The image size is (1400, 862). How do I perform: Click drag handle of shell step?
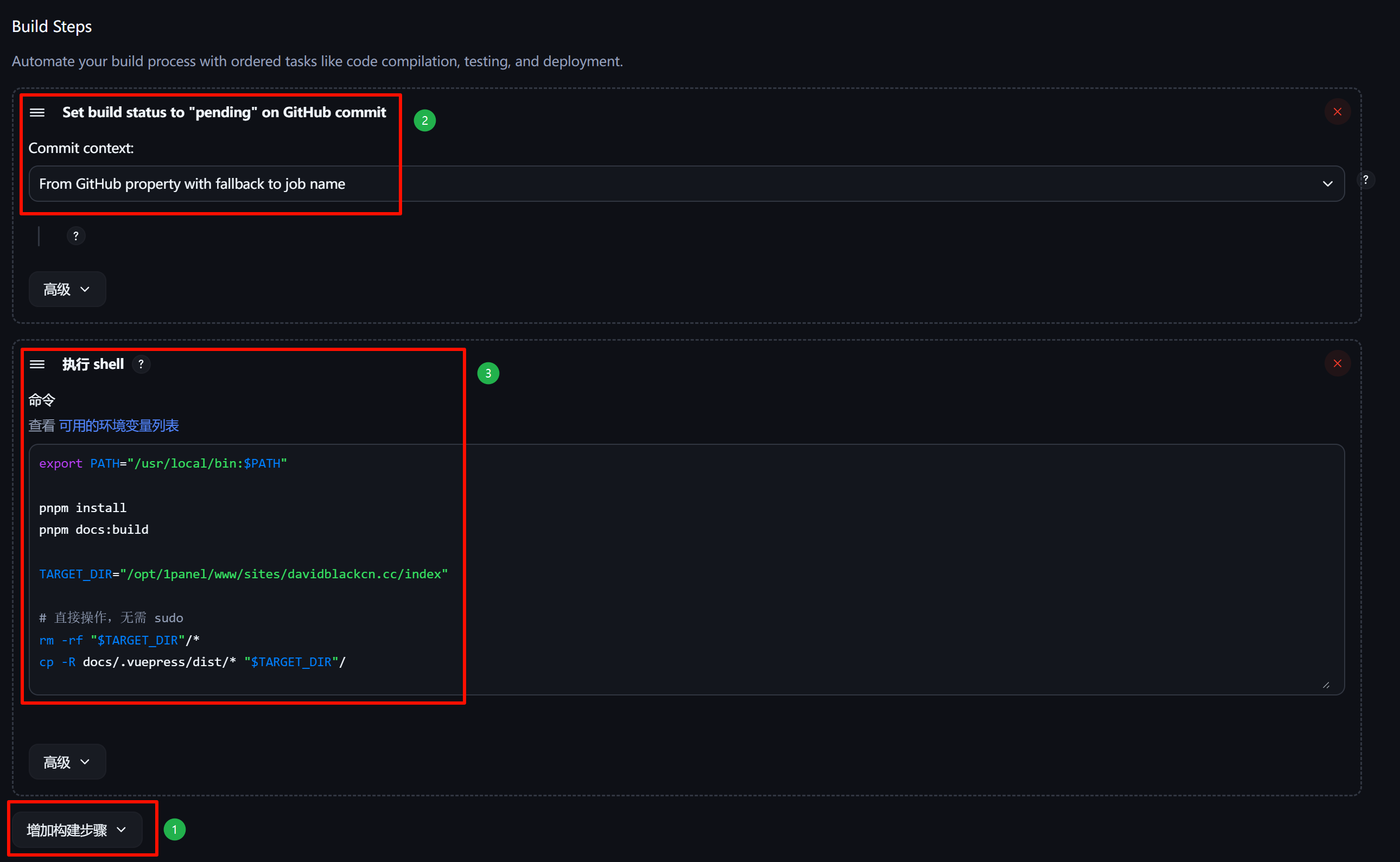click(37, 365)
